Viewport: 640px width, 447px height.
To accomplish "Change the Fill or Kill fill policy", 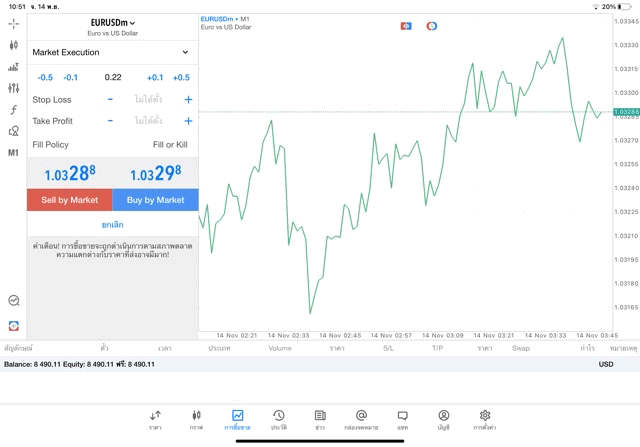I will pos(170,145).
